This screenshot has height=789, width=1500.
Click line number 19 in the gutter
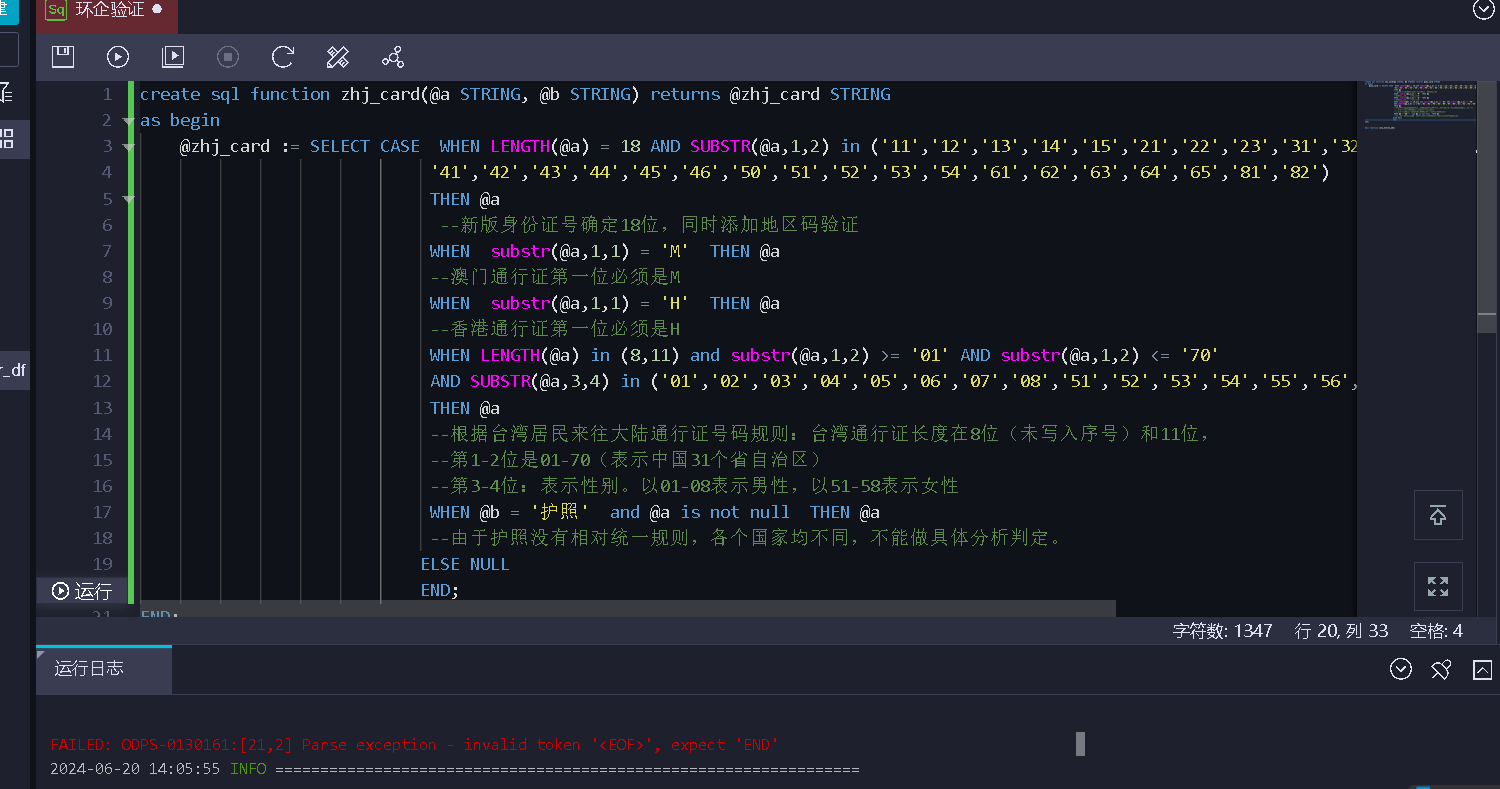pos(102,564)
